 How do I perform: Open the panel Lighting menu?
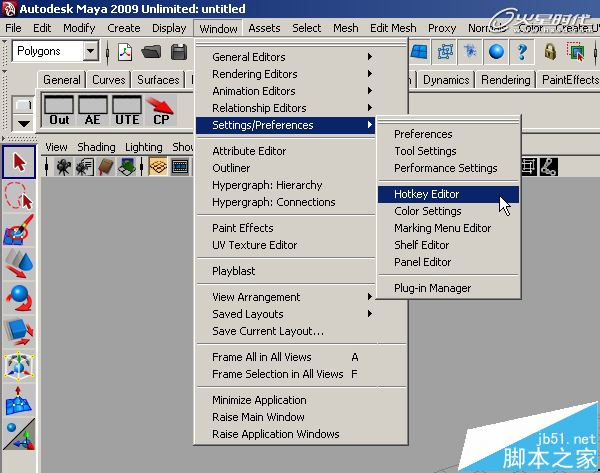[143, 147]
